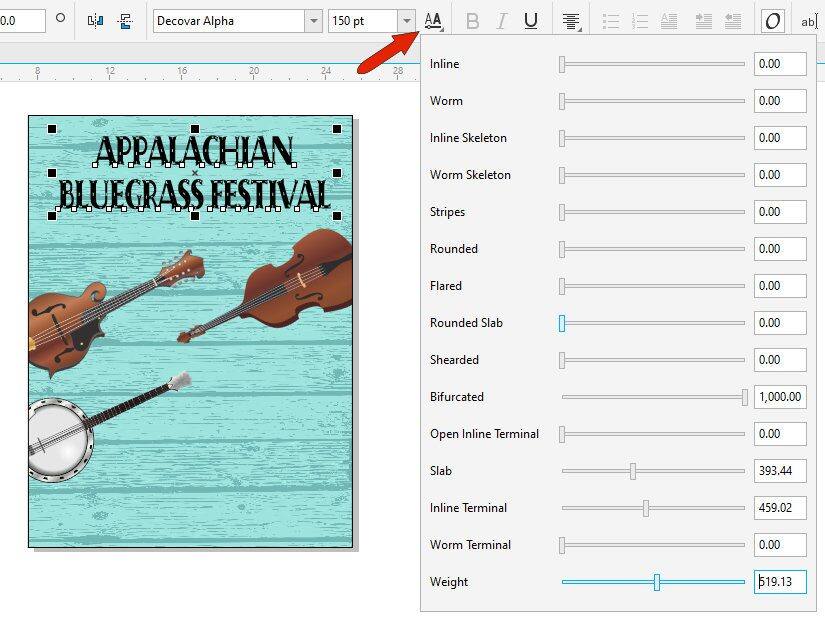Click the highlighted O toolbar icon
This screenshot has width=825, height=625.
772,20
